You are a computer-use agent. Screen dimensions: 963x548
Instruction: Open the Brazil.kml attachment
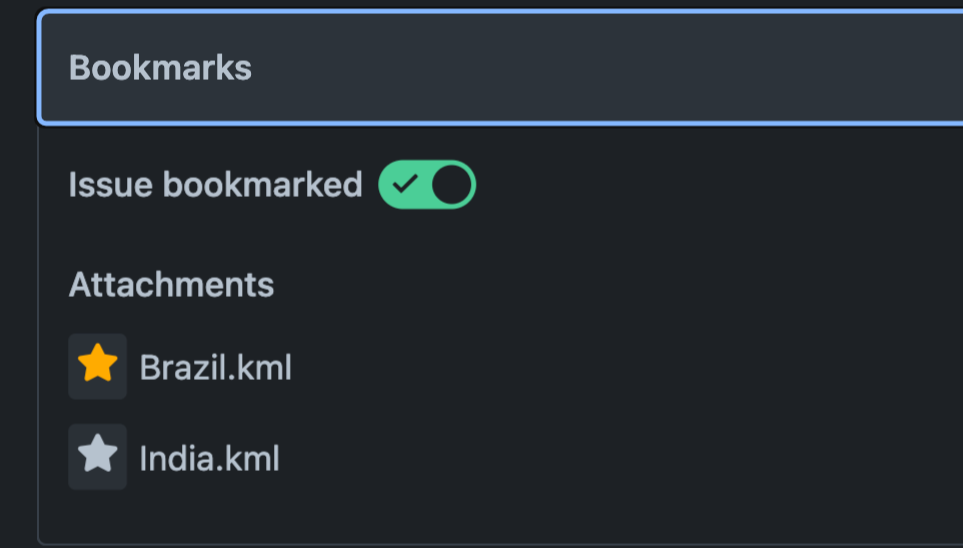tap(215, 368)
